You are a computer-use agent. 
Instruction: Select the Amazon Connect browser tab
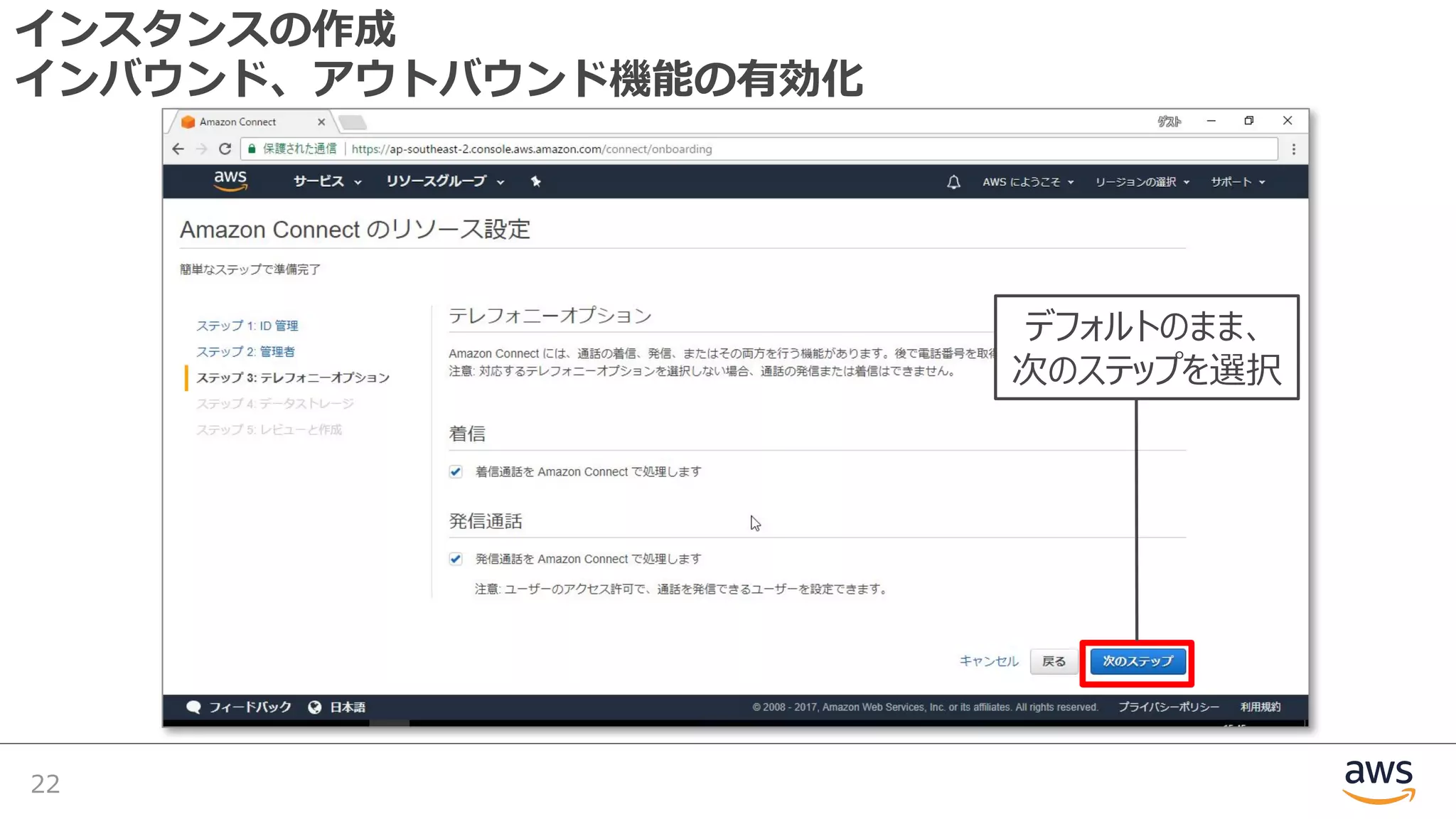tap(238, 122)
